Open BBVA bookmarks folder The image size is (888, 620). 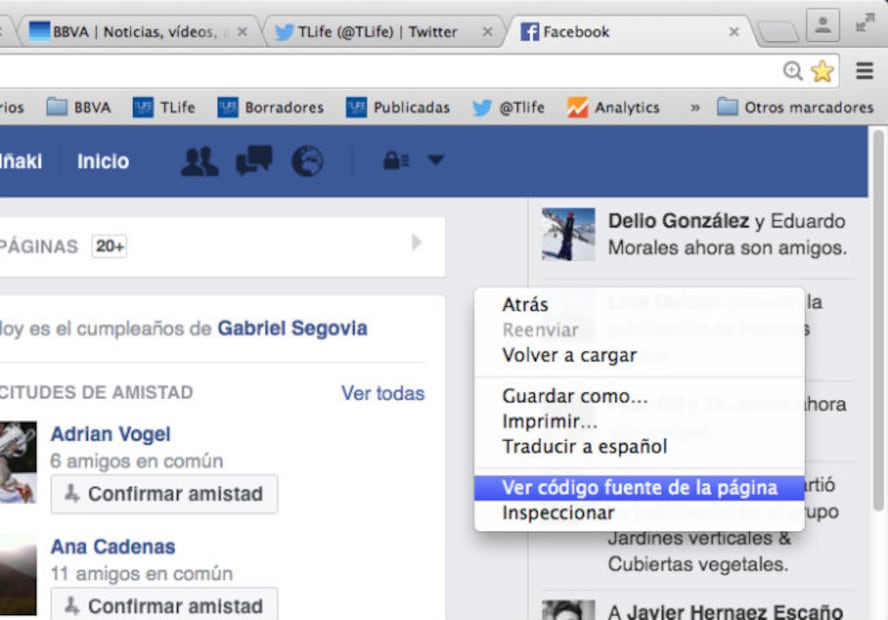(x=79, y=108)
